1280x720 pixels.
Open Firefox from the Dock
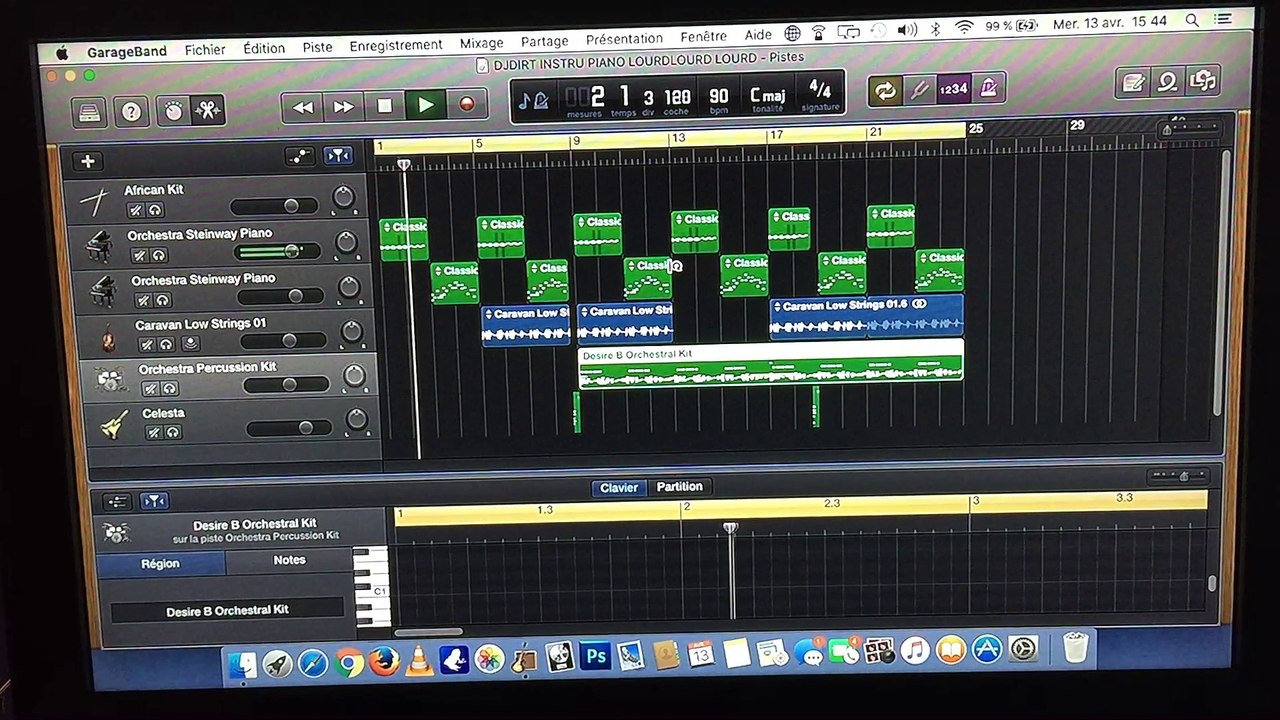pyautogui.click(x=384, y=661)
